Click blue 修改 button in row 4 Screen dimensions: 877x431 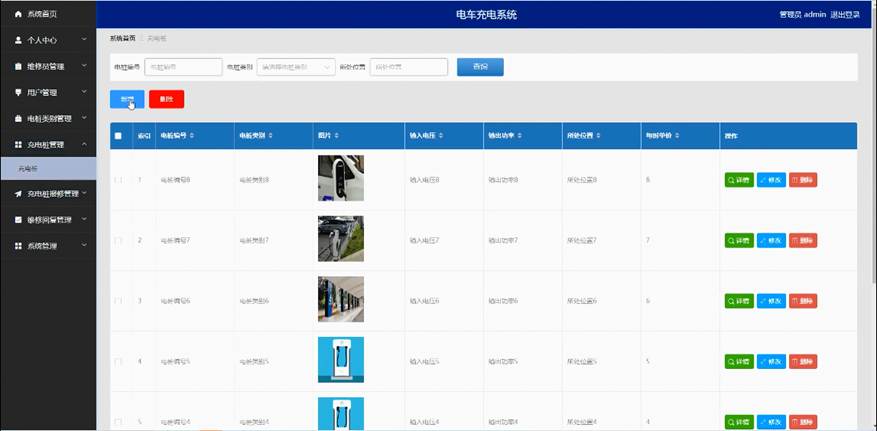pos(771,362)
